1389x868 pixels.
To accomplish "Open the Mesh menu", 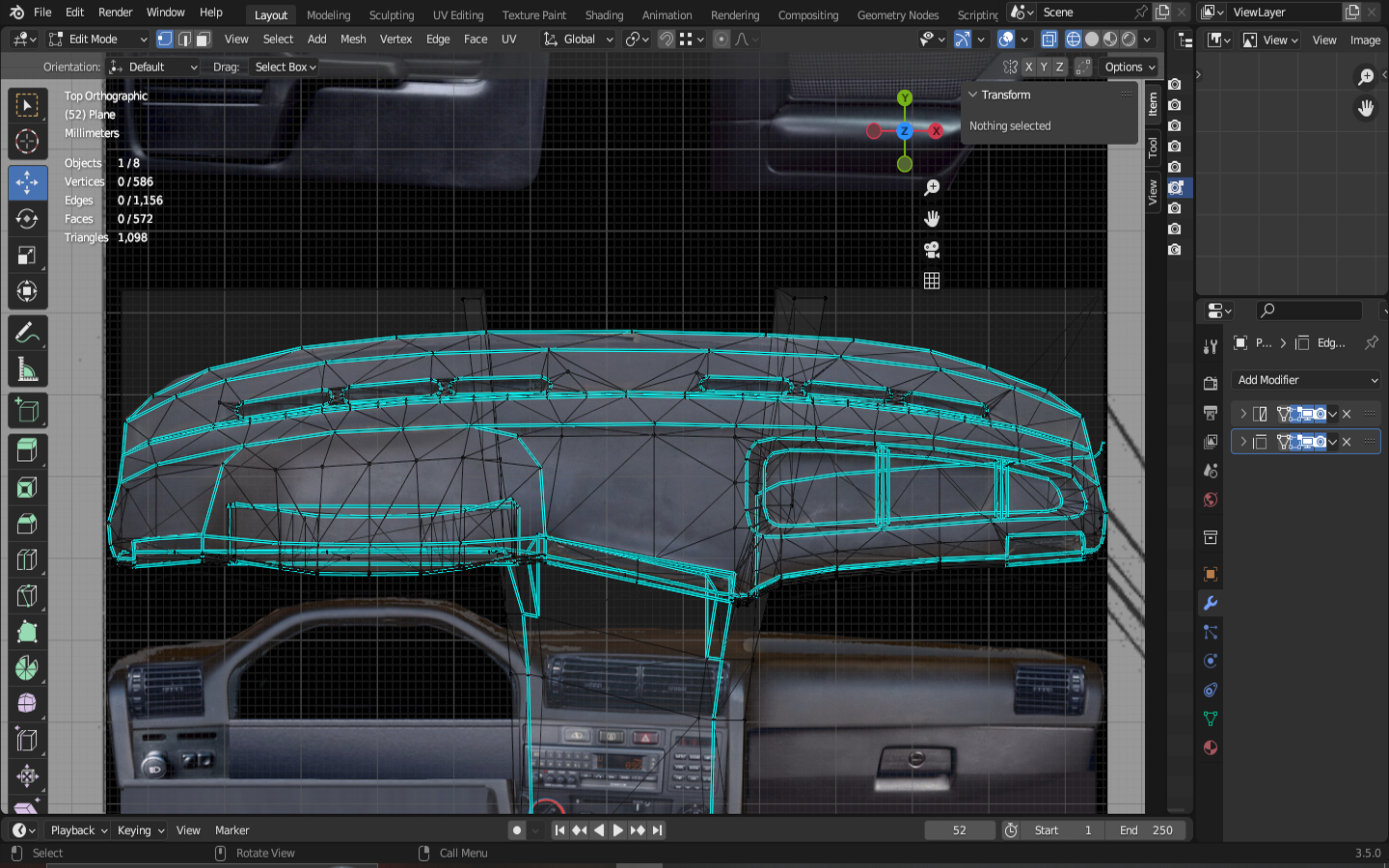I will point(353,40).
